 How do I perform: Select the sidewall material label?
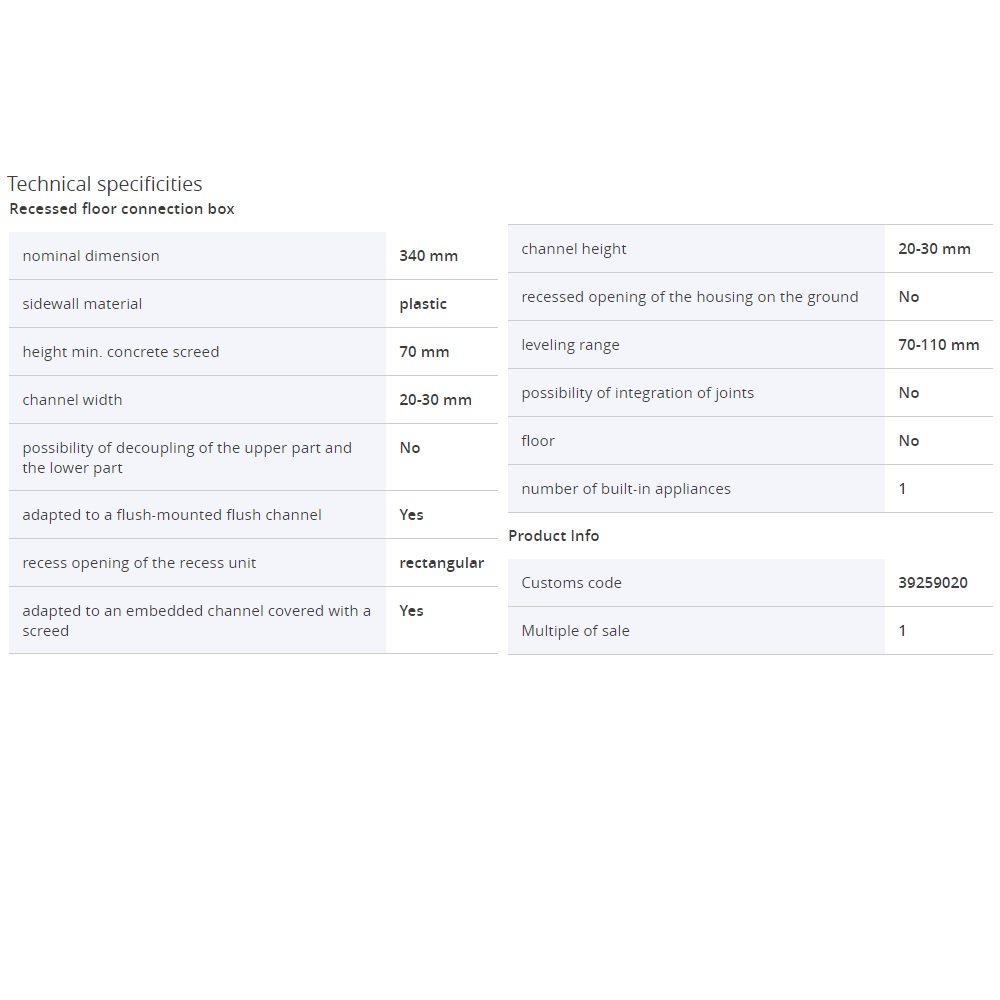(82, 304)
